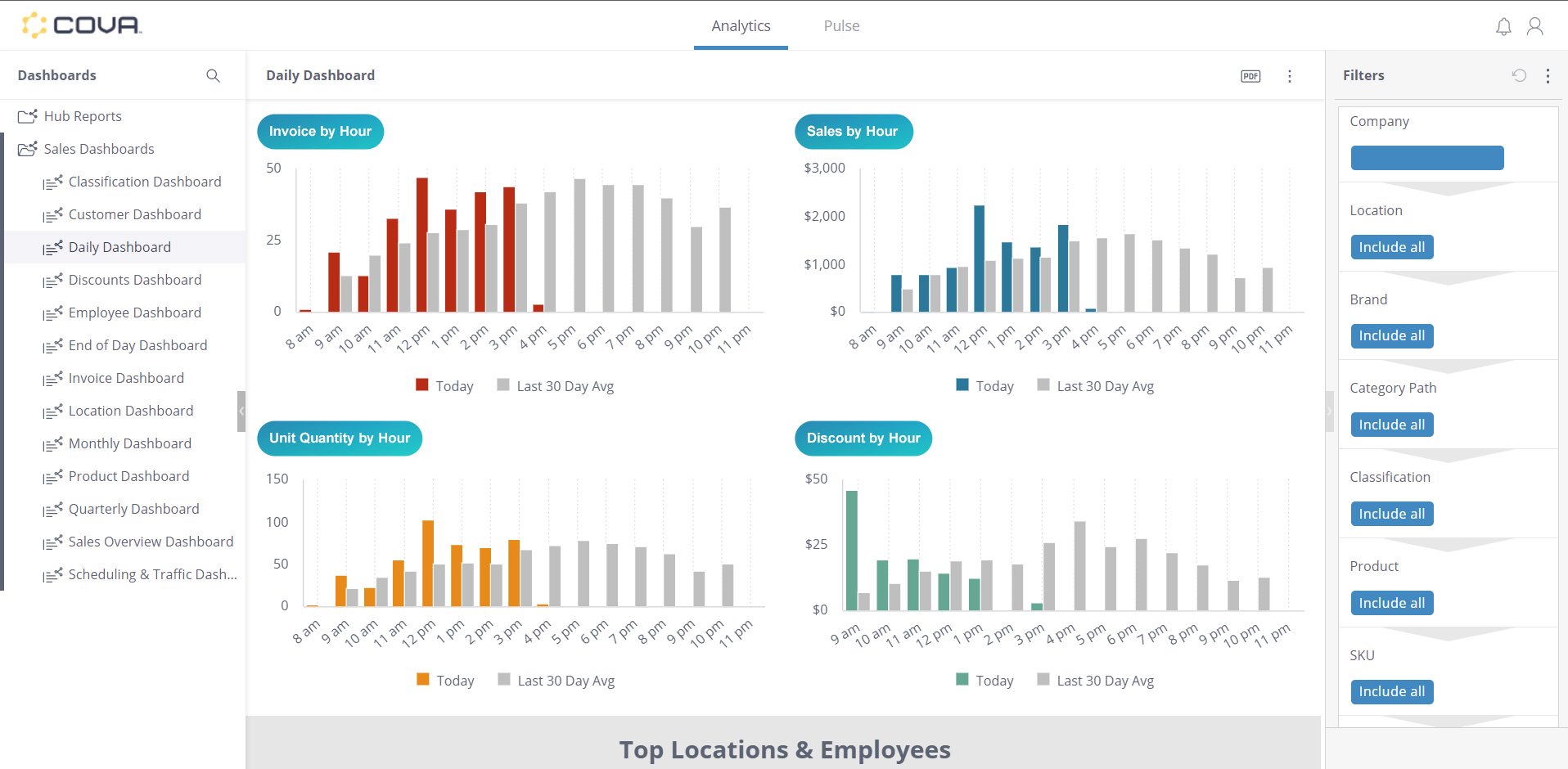Export the Daily Dashboard as PDF
1568x769 pixels.
click(x=1250, y=75)
